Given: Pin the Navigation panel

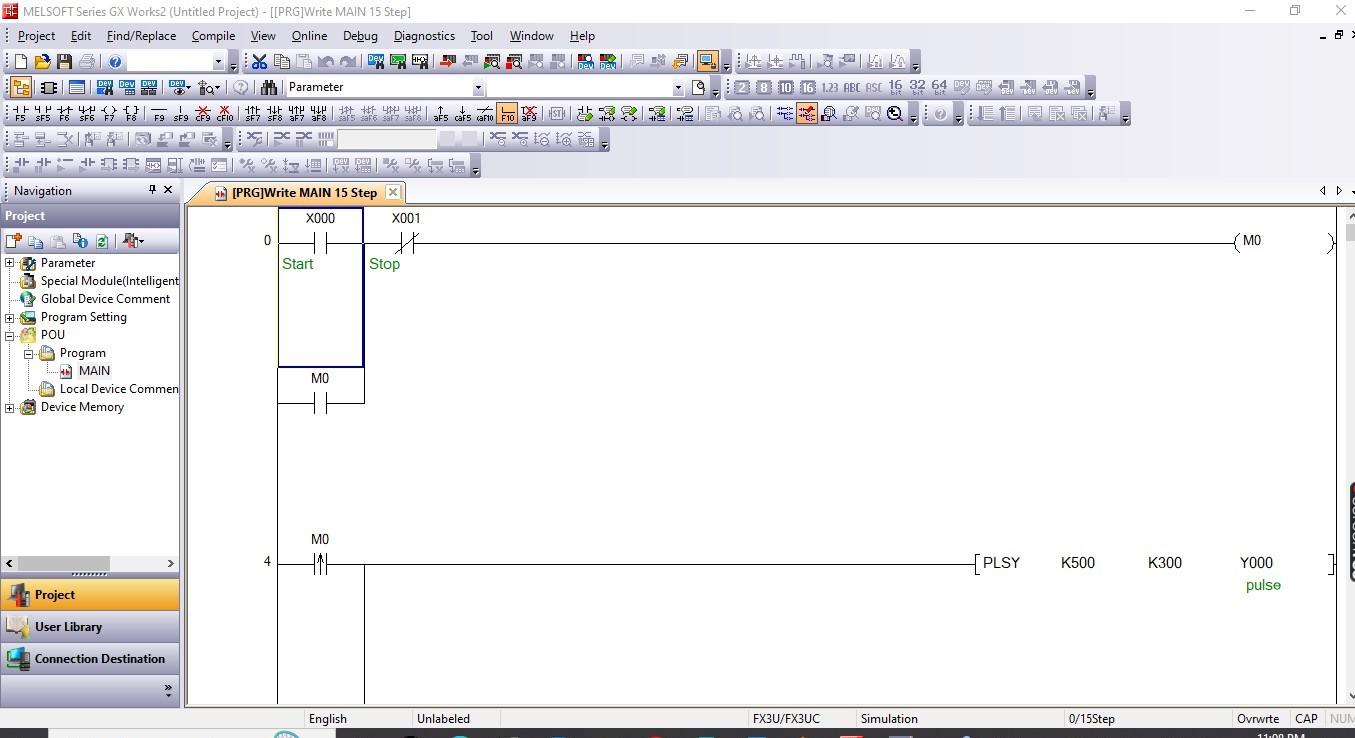Looking at the screenshot, I should 152,190.
